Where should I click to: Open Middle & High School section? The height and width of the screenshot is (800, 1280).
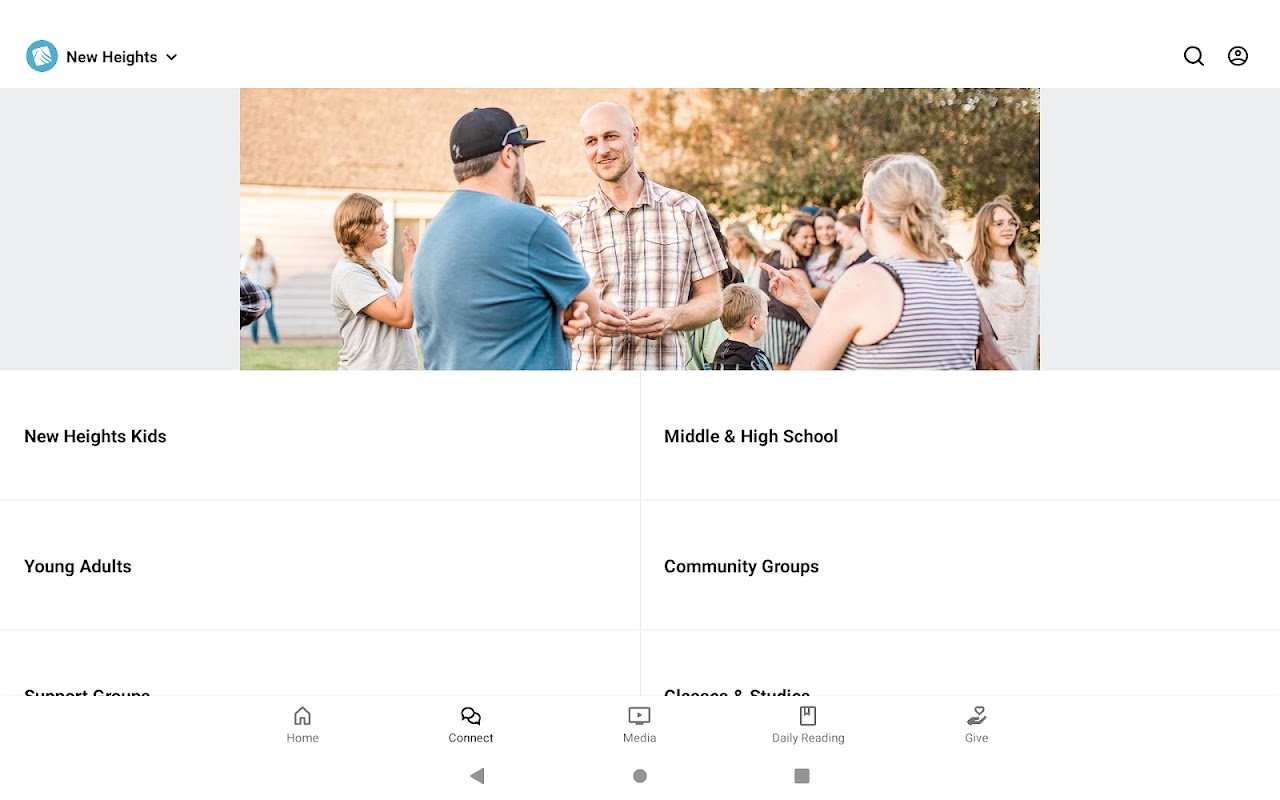[960, 436]
